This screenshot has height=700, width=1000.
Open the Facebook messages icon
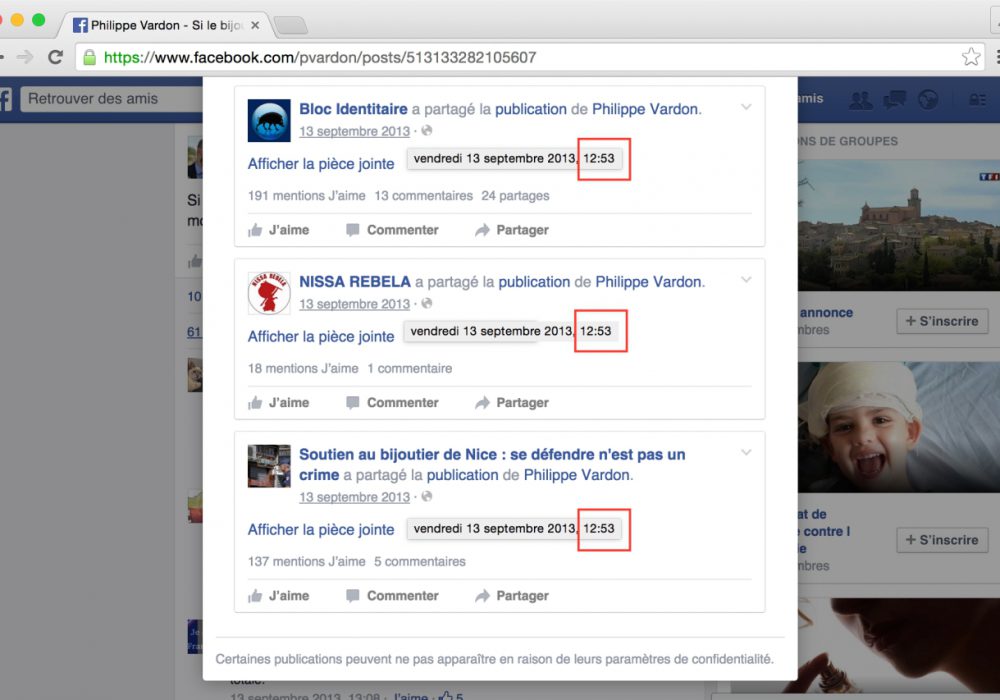pos(894,99)
